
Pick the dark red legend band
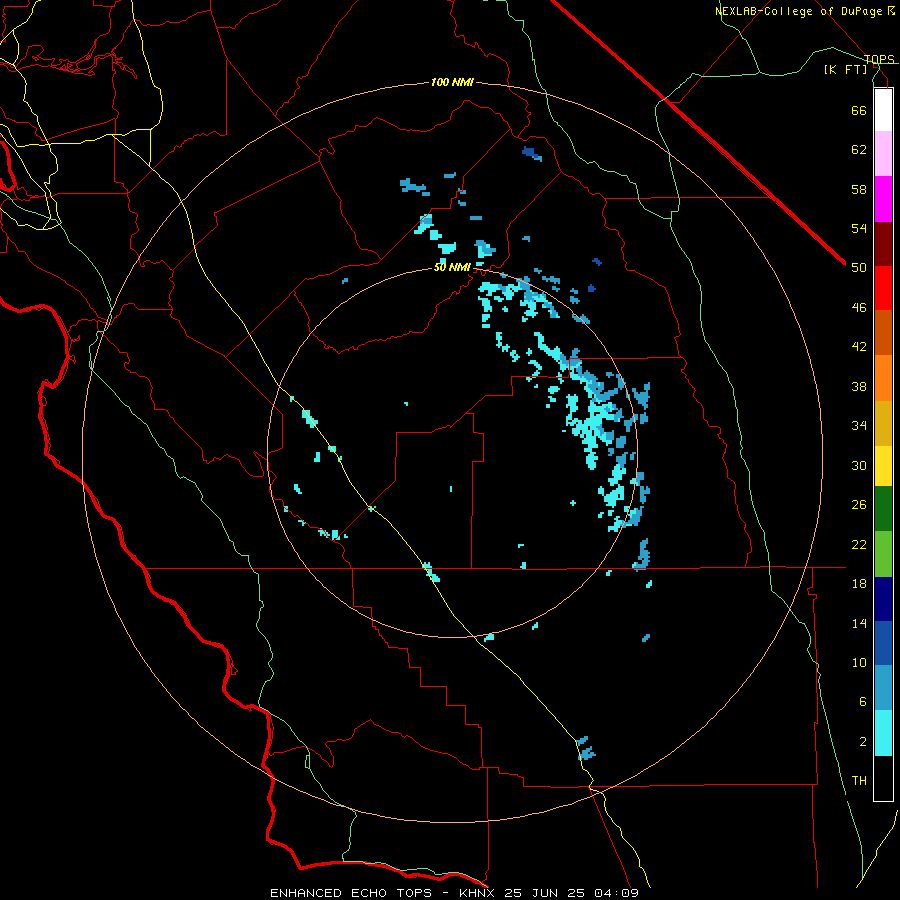click(x=883, y=243)
